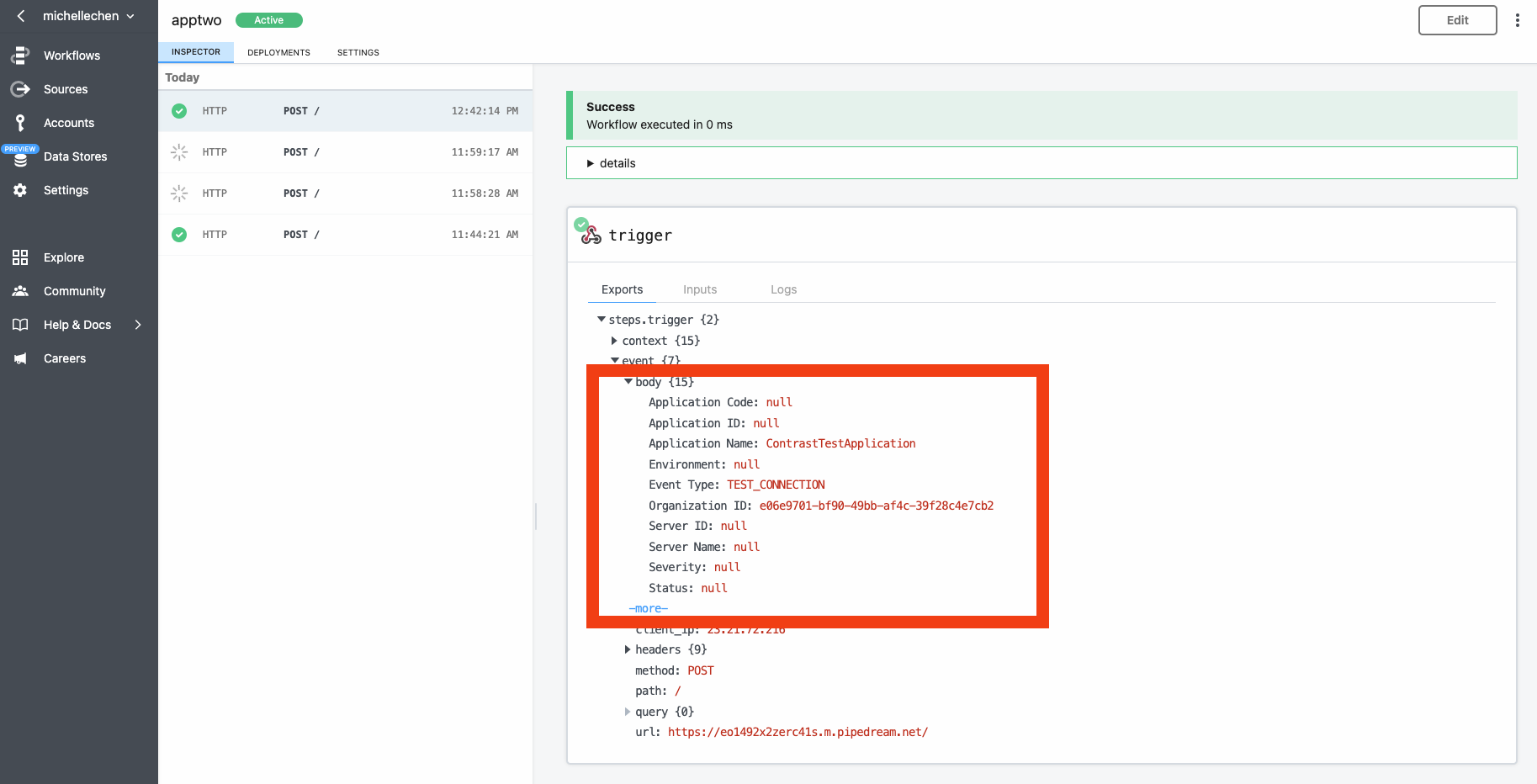Click the Workflows icon in sidebar

tap(20, 56)
